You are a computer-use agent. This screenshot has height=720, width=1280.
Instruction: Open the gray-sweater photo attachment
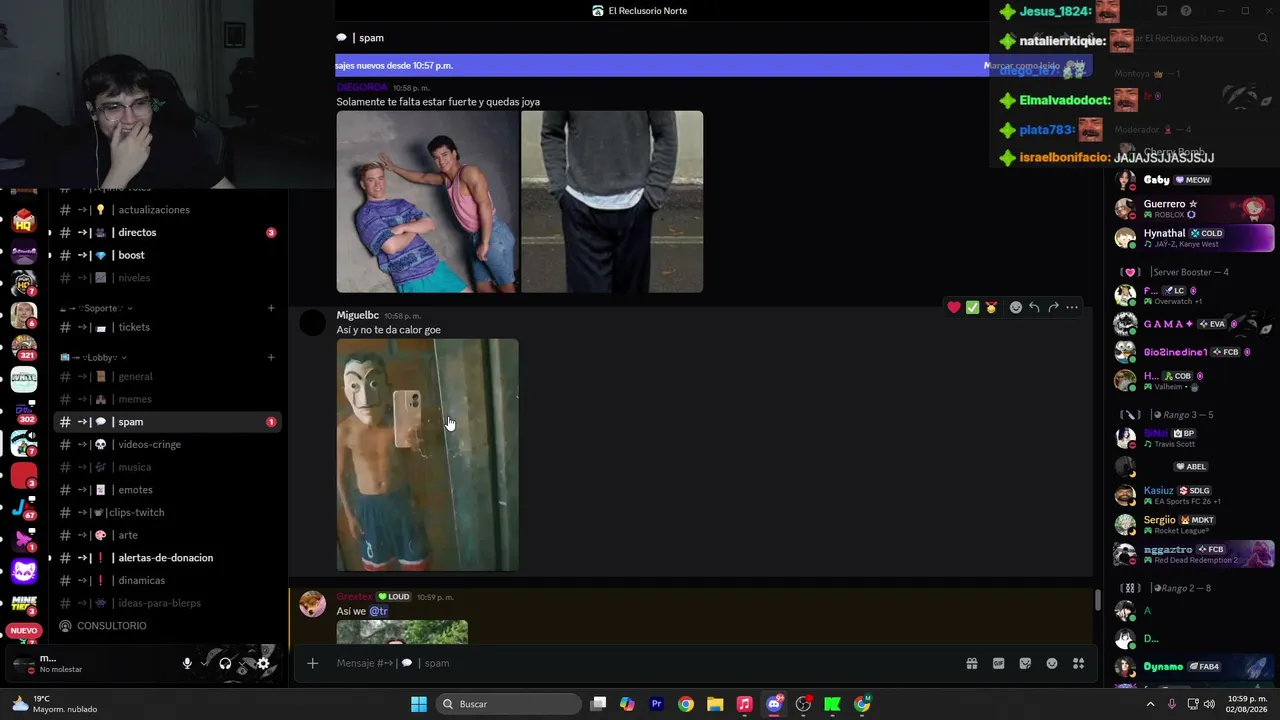tap(612, 202)
